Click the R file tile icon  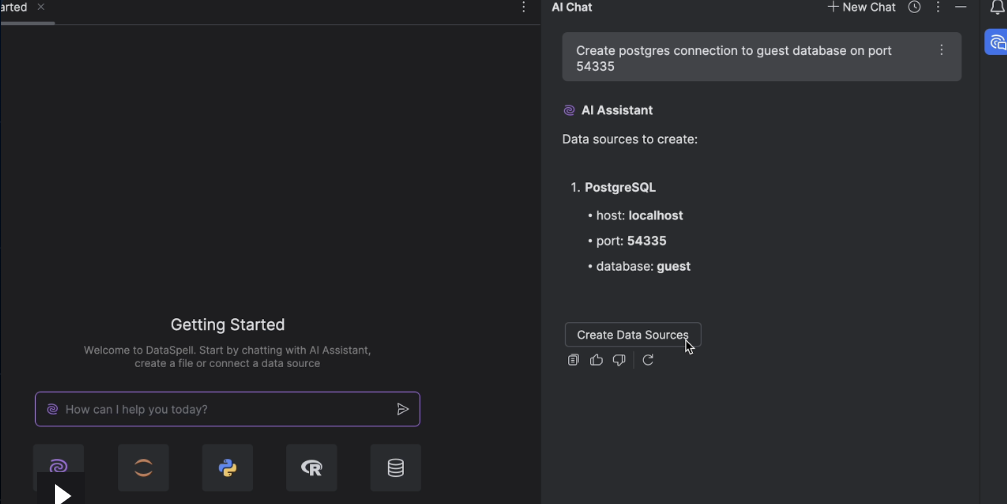click(x=311, y=468)
